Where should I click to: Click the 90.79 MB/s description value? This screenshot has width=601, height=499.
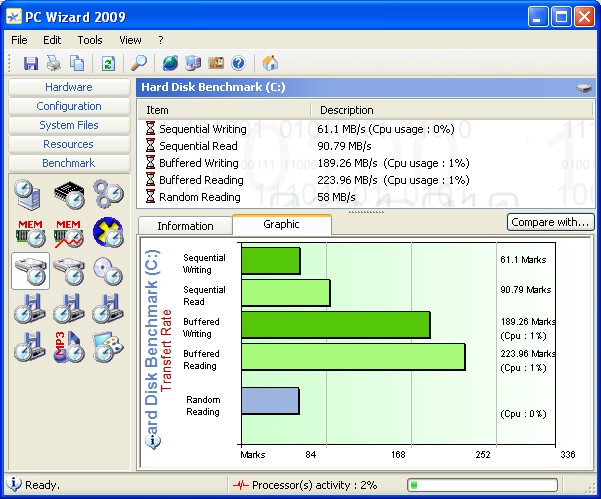[344, 146]
